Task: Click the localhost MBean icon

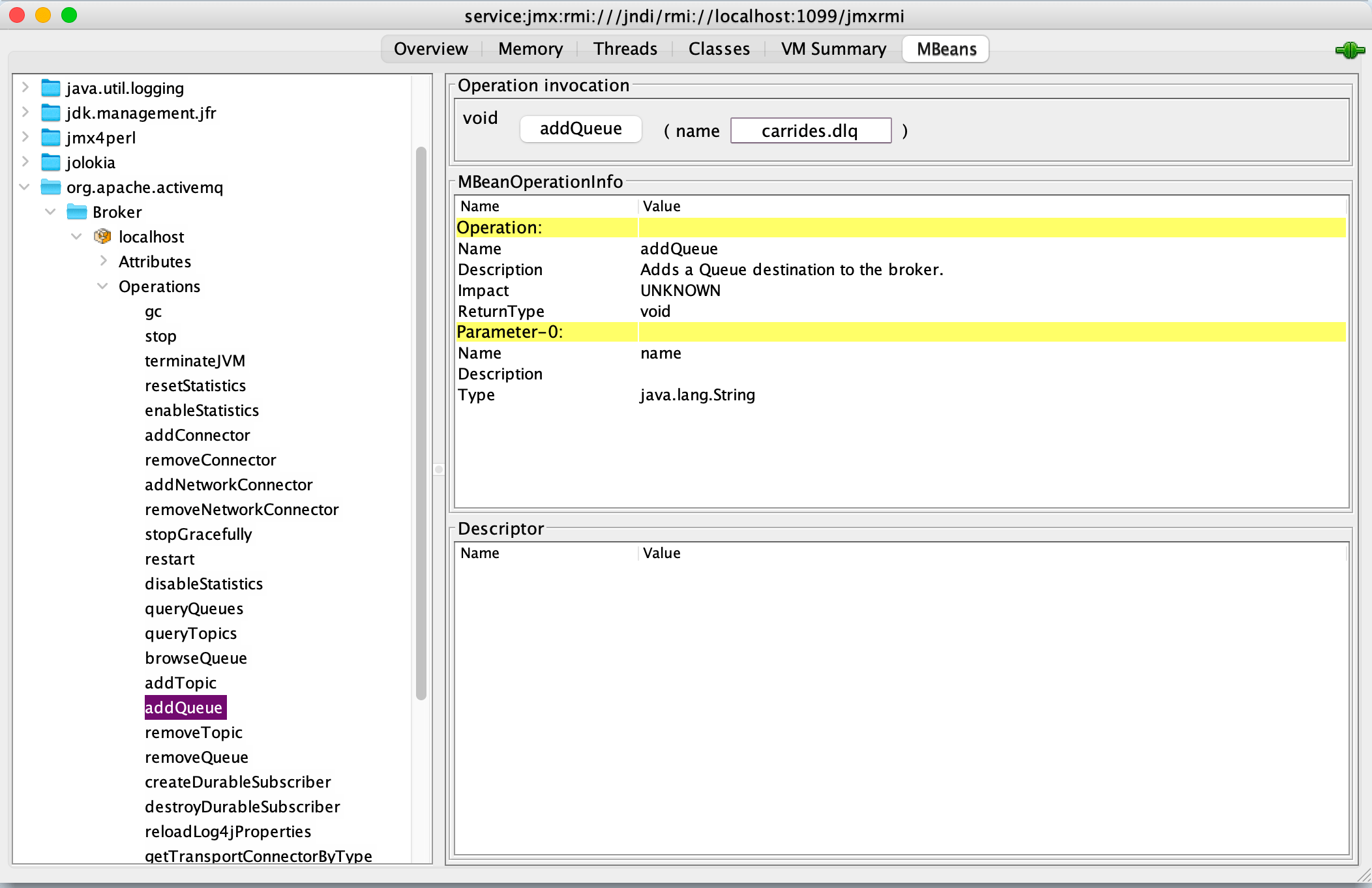Action: [102, 236]
